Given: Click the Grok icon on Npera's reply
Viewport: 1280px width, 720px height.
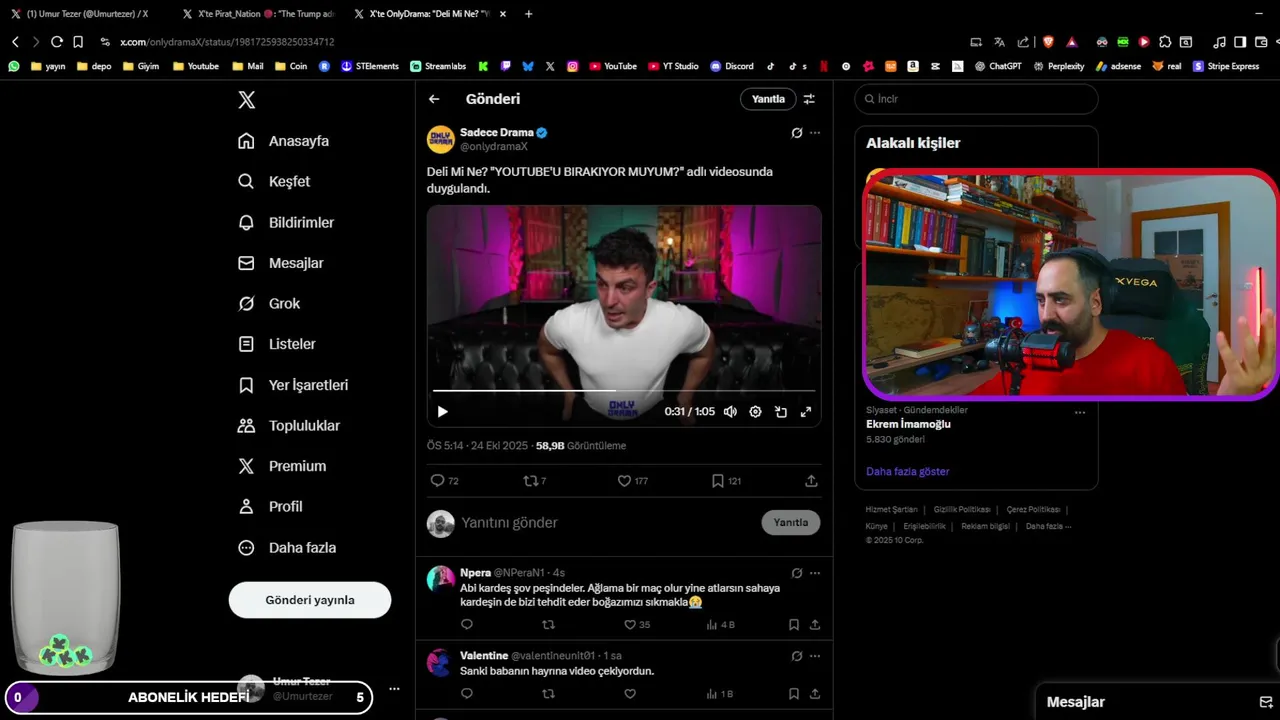Looking at the screenshot, I should click(797, 573).
